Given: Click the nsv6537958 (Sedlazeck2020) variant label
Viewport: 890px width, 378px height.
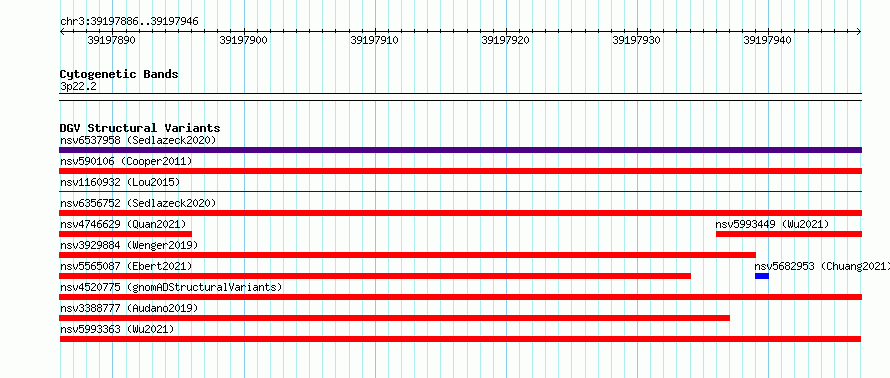Looking at the screenshot, I should (138, 140).
